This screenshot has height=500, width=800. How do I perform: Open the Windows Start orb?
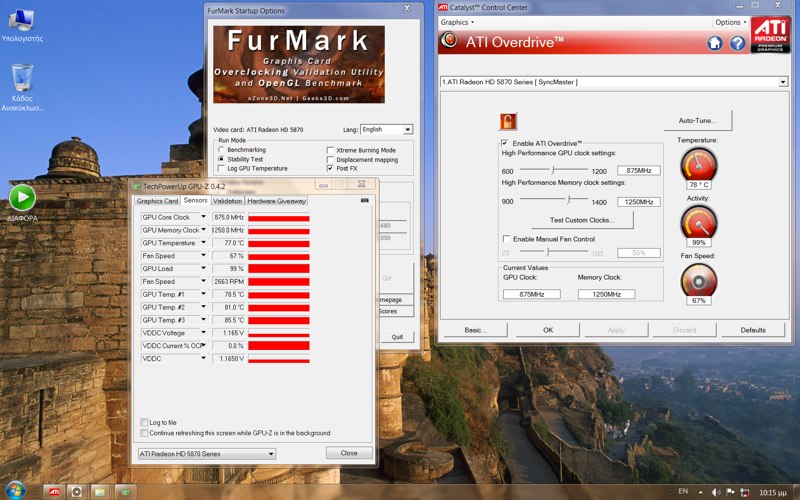(x=15, y=491)
